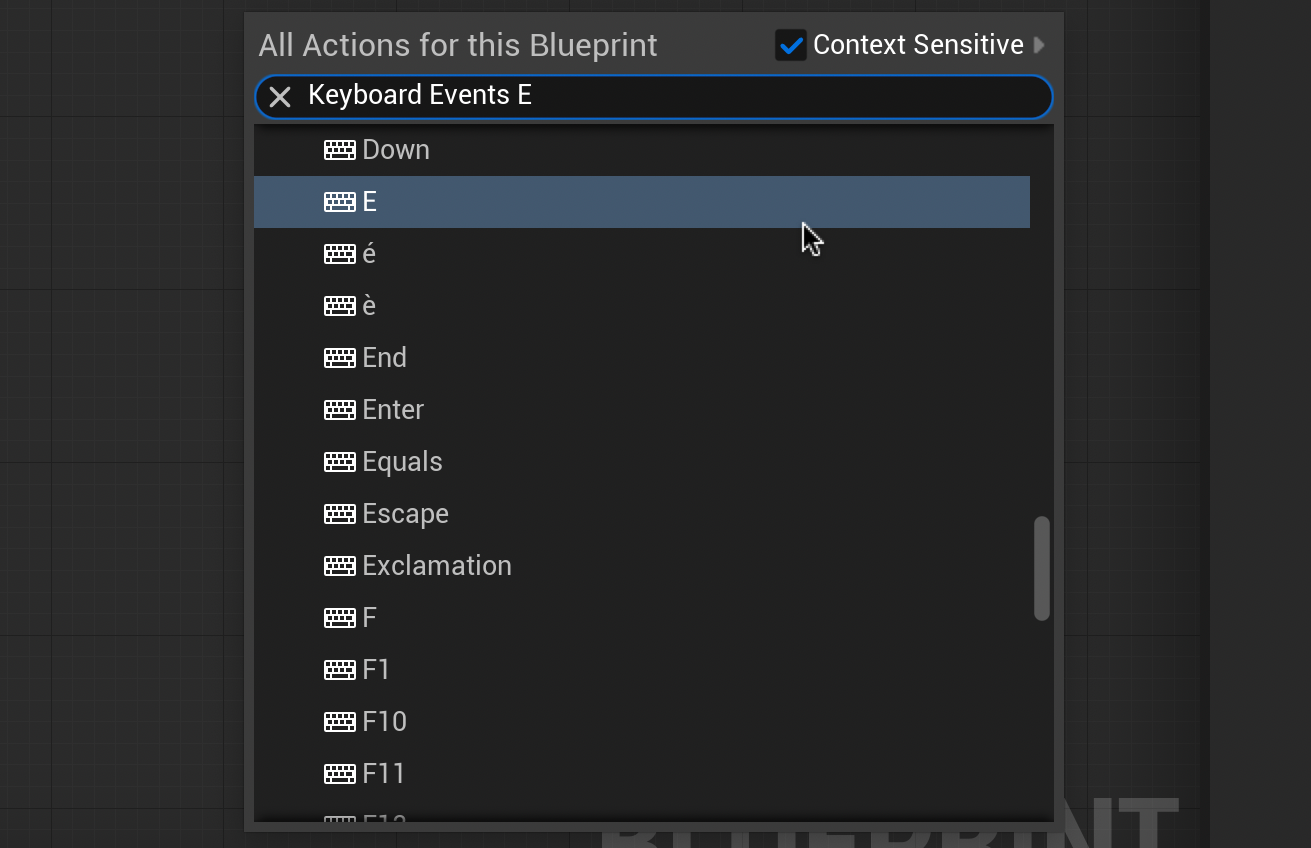Screen dimensions: 1311x848
Task: Click the keyboard icon next to E
Action: coord(340,202)
